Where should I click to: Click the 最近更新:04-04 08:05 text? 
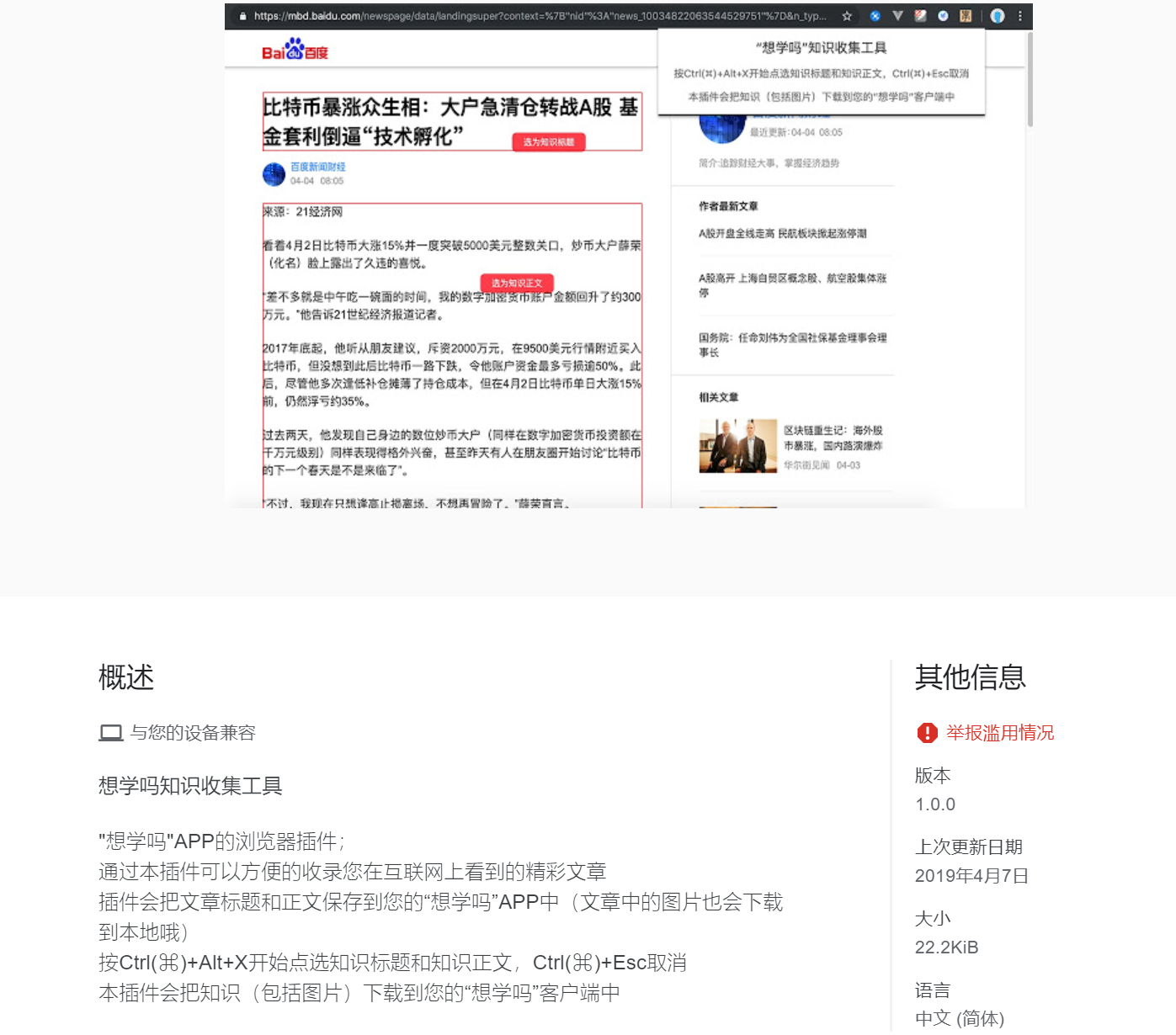tap(796, 132)
